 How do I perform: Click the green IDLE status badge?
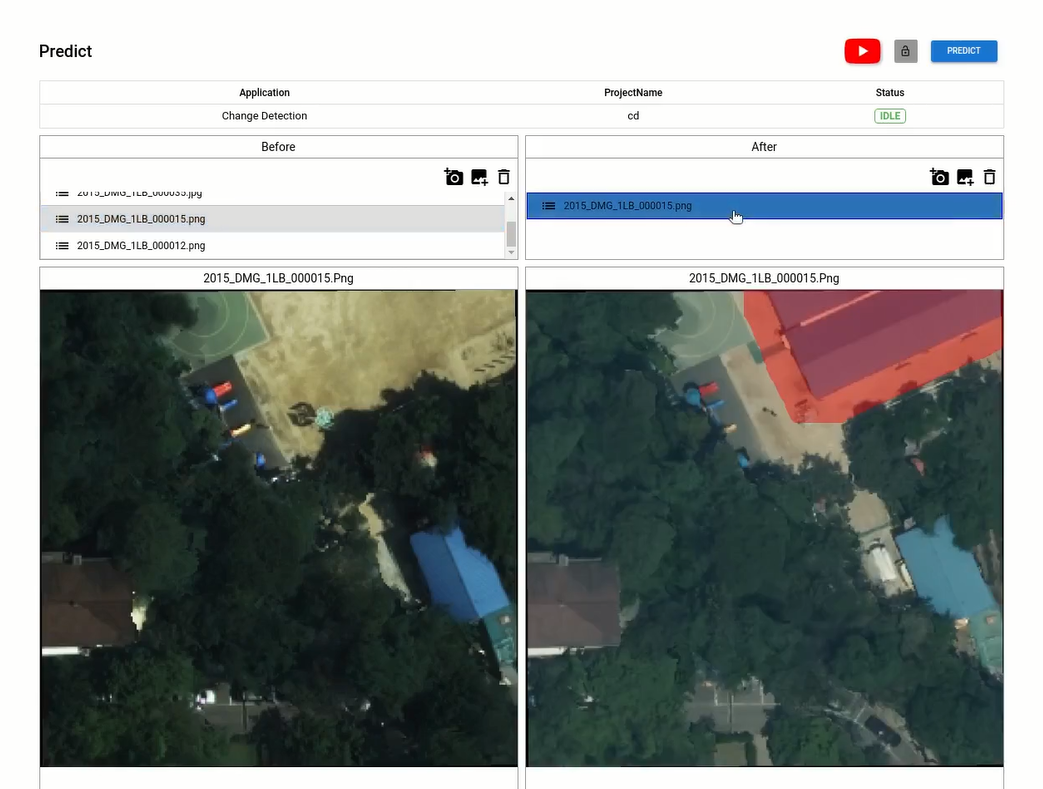coord(889,116)
